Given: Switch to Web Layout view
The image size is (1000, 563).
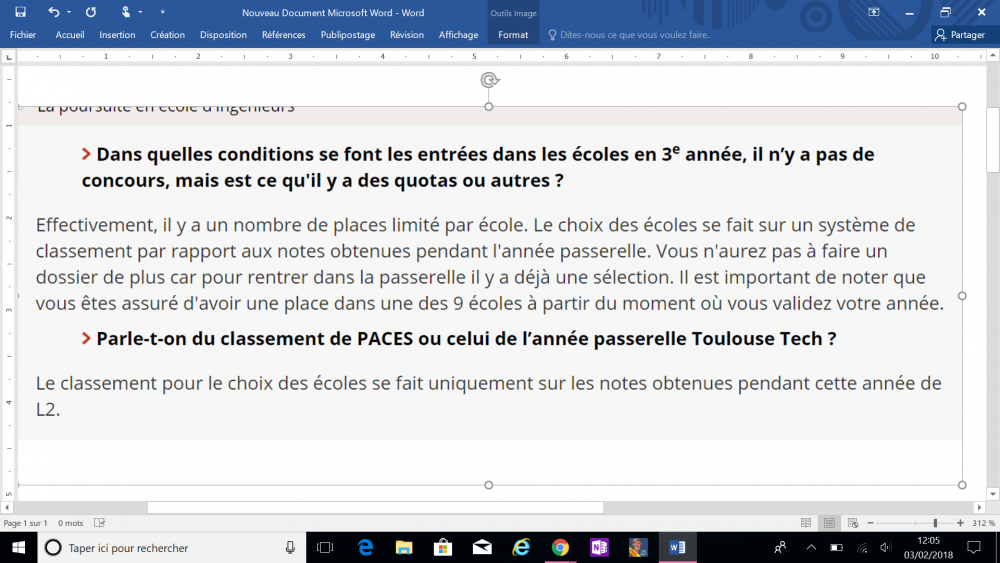Looking at the screenshot, I should pos(853,523).
